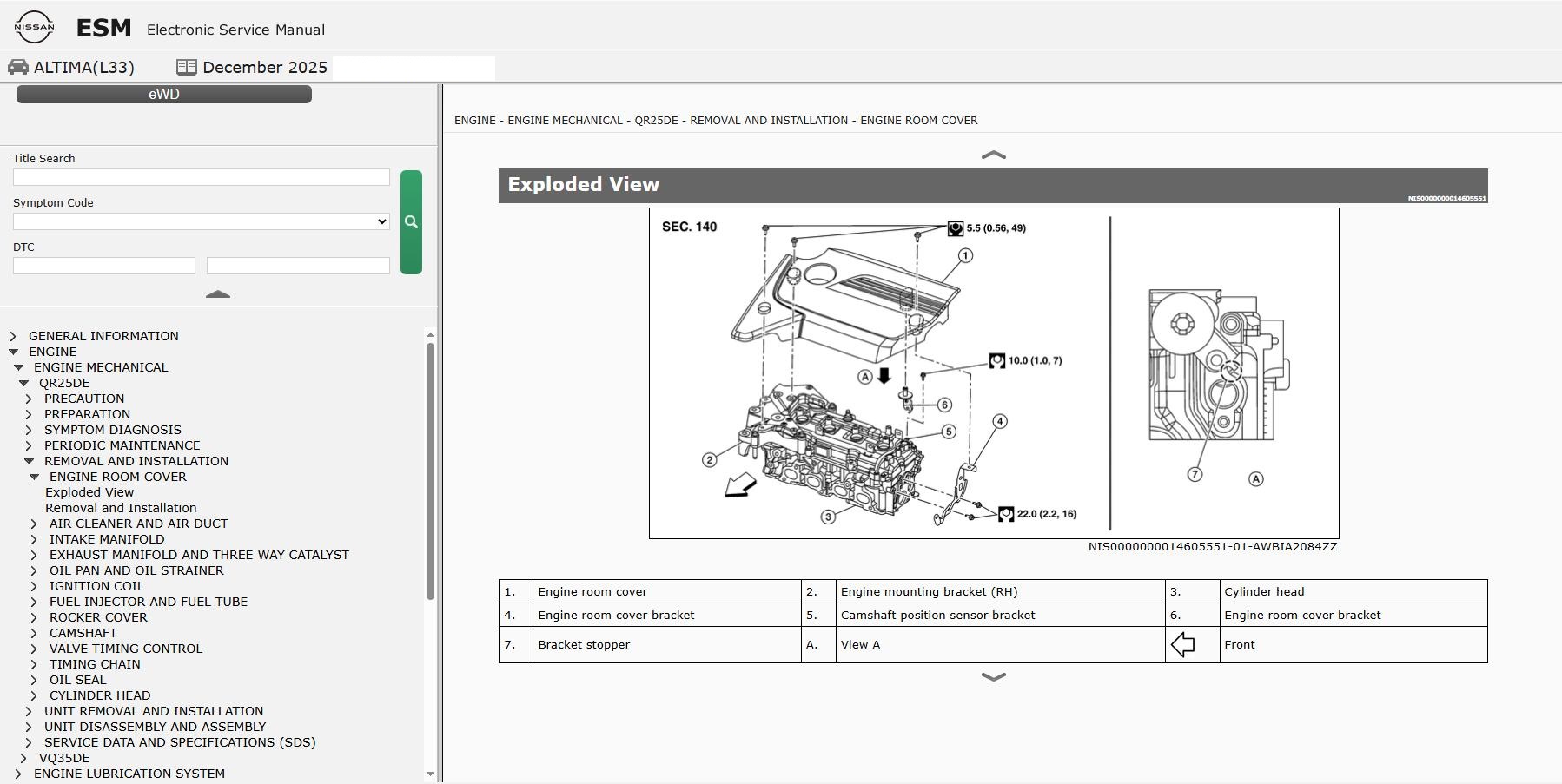This screenshot has width=1562, height=784.
Task: Select ROCKER COVER in tree
Action: [98, 617]
